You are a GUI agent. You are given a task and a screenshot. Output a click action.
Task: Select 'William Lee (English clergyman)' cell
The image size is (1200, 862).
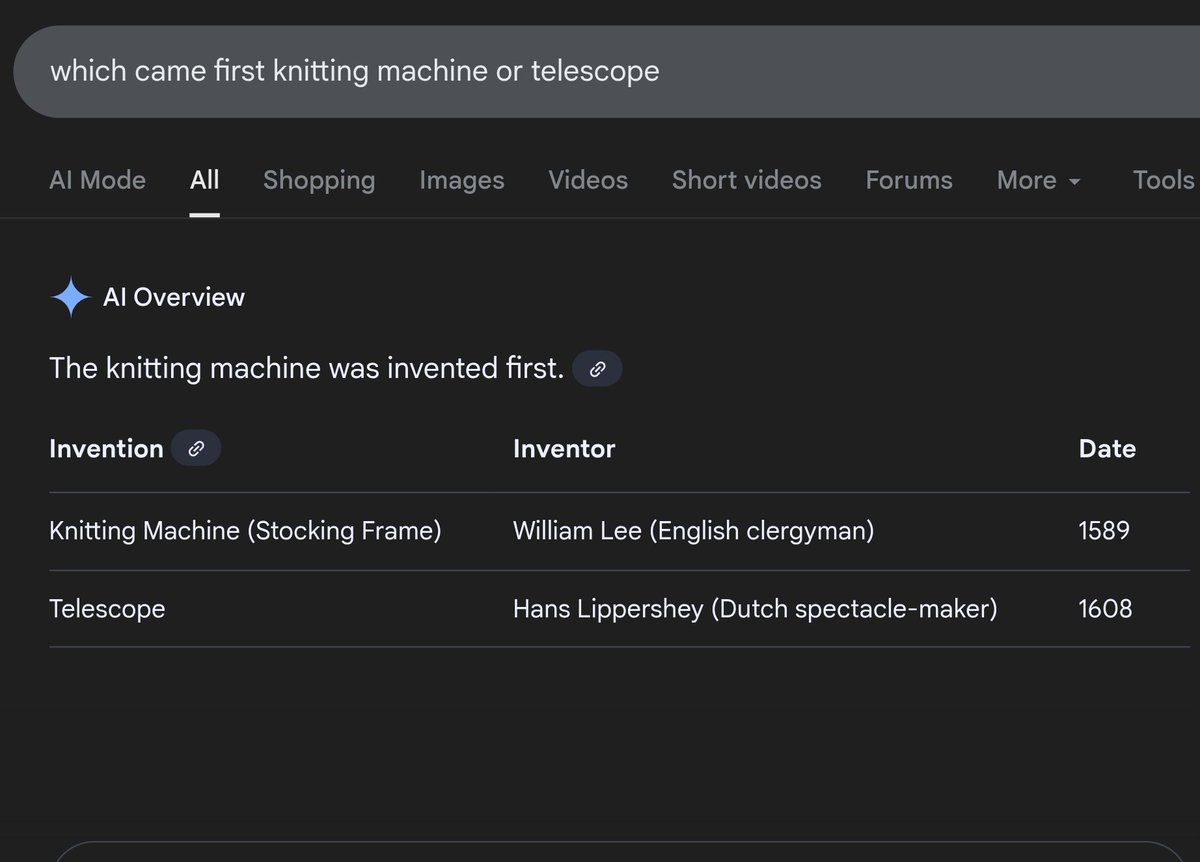tap(693, 530)
